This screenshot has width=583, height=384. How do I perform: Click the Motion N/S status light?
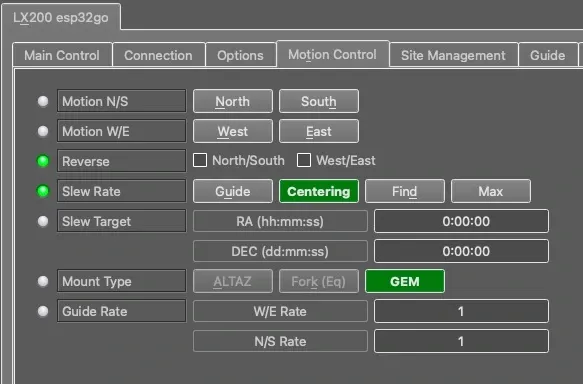point(43,101)
